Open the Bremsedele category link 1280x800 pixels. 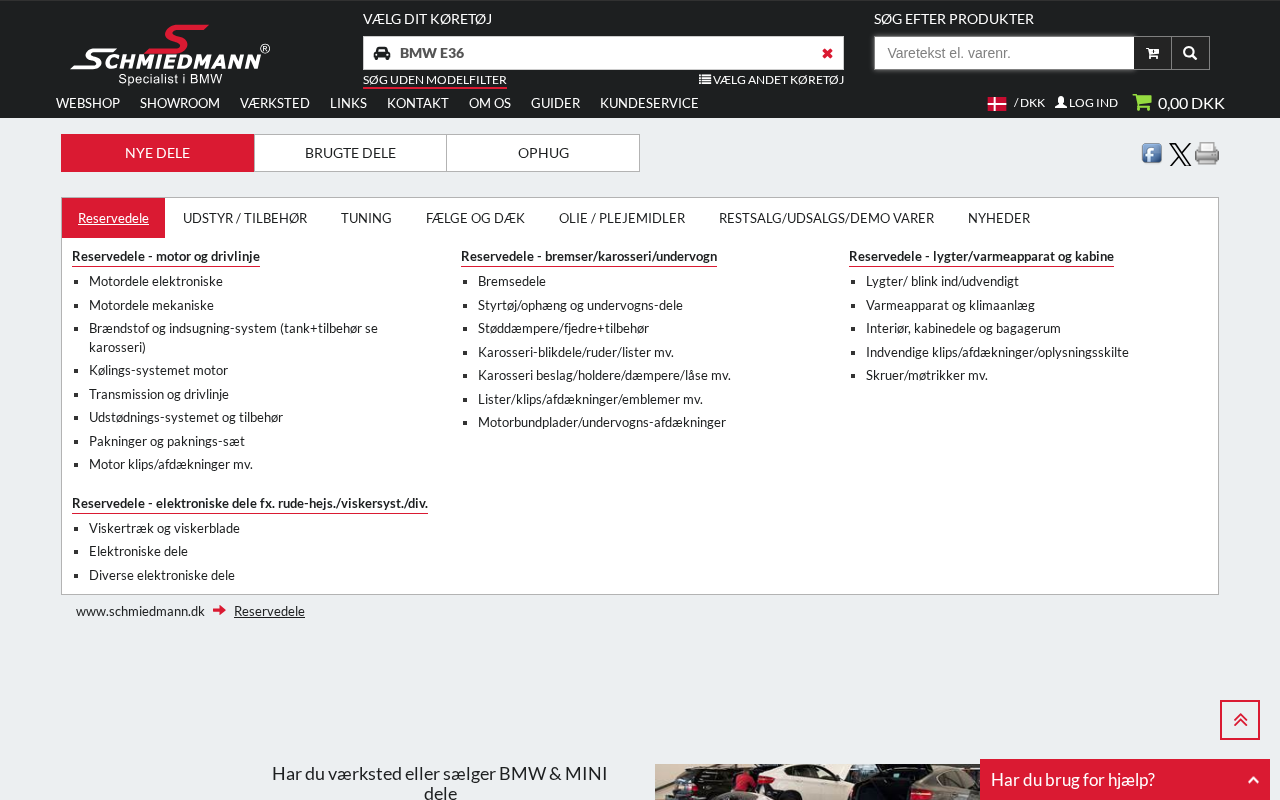(x=512, y=282)
